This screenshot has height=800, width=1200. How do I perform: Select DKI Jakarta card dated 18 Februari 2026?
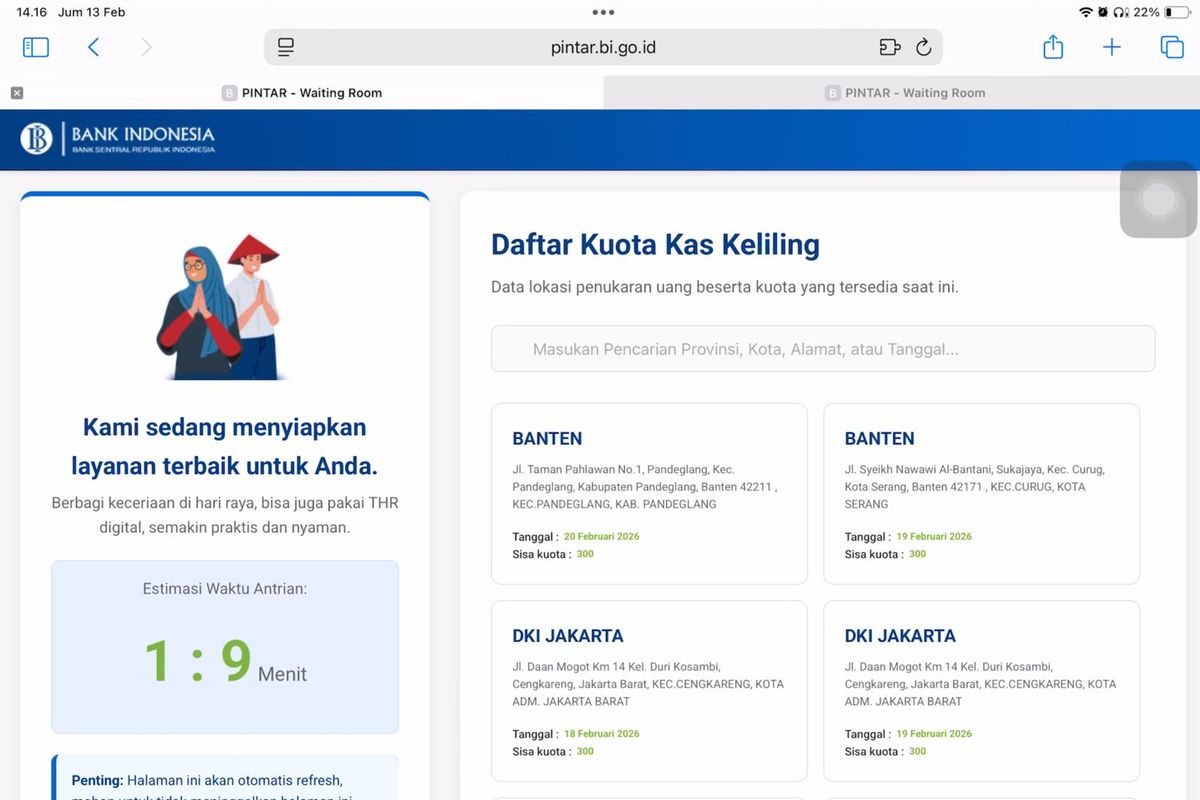point(649,691)
